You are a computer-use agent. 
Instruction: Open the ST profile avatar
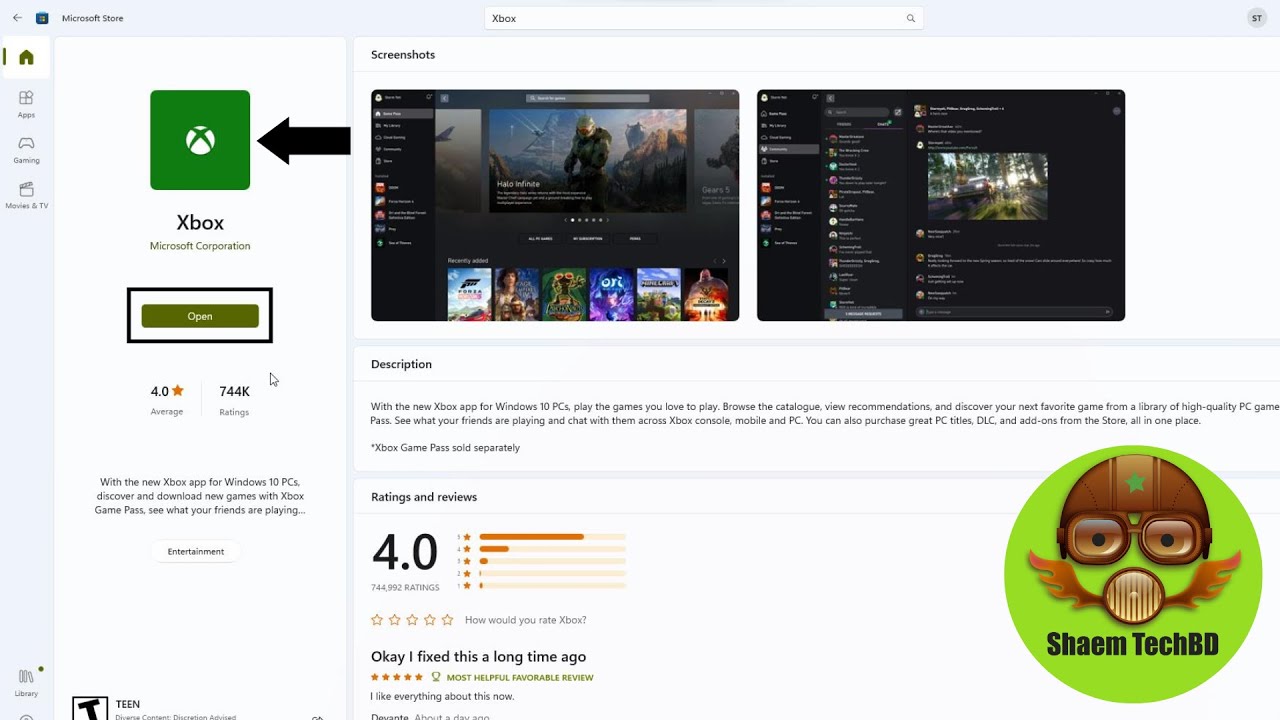point(1257,18)
